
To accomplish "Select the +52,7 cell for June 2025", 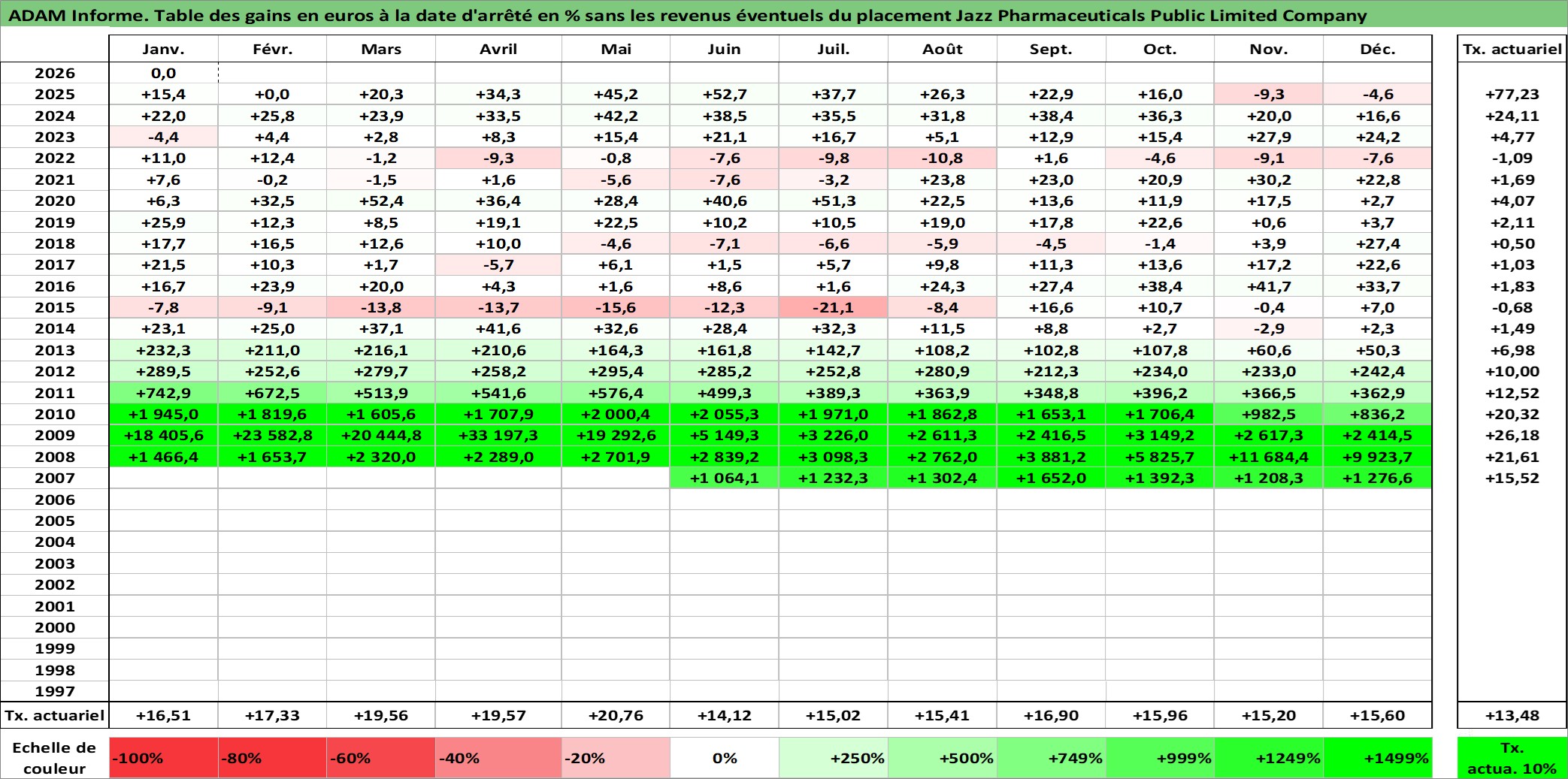I will point(725,94).
